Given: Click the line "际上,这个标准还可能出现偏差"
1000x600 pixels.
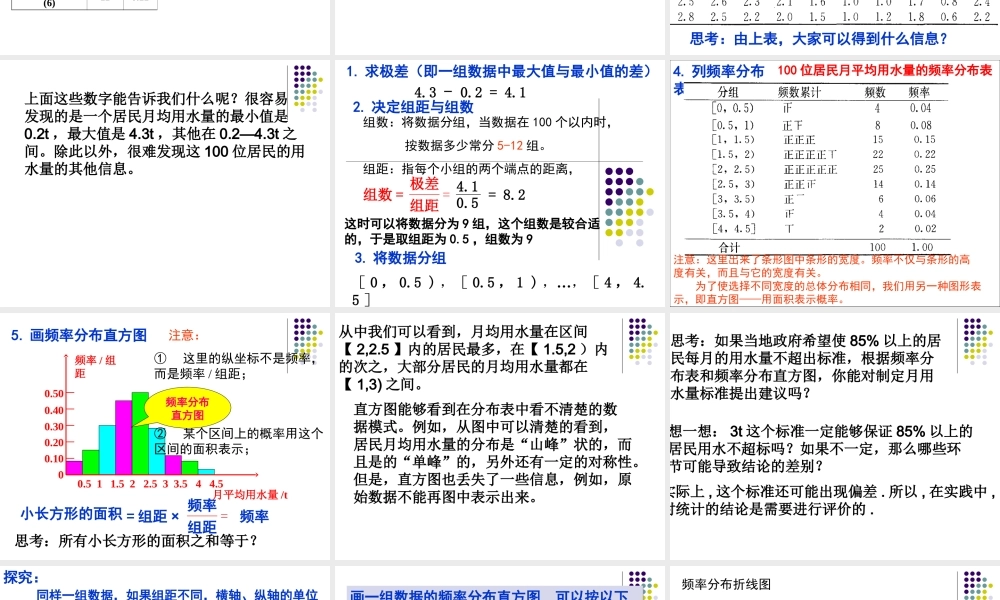Looking at the screenshot, I should point(835,492).
